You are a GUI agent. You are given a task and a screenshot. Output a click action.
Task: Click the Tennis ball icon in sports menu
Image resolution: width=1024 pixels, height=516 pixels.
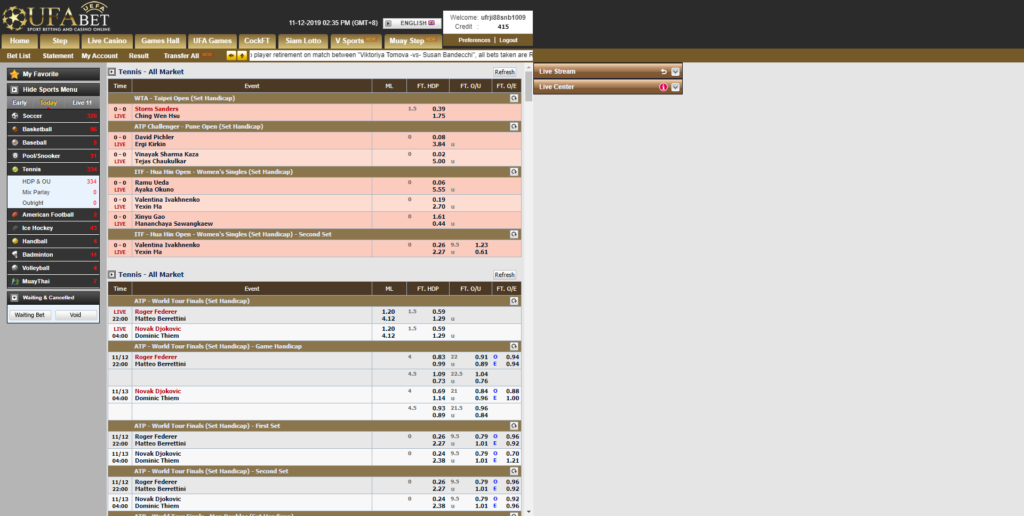point(15,169)
